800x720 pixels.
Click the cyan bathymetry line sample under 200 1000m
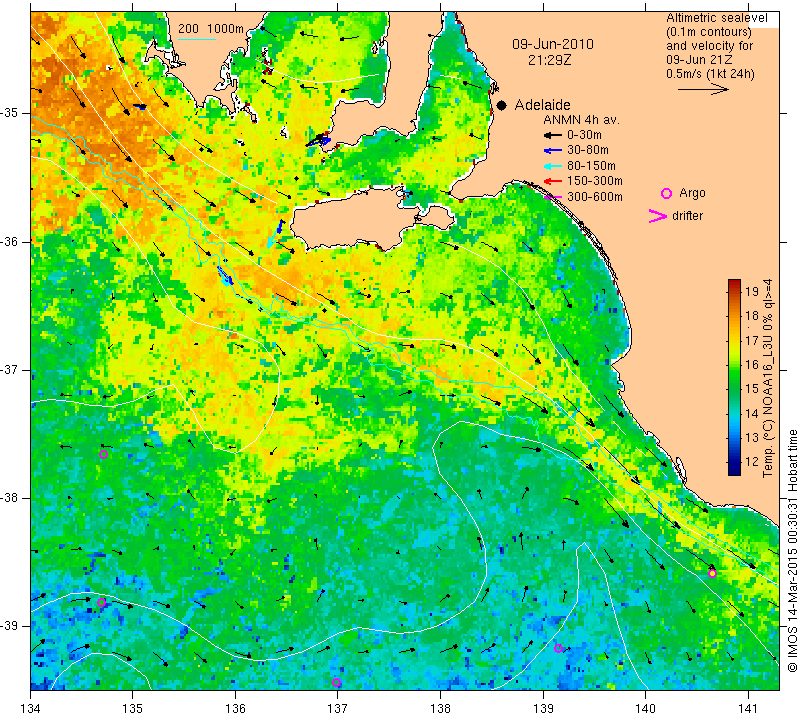[197, 39]
